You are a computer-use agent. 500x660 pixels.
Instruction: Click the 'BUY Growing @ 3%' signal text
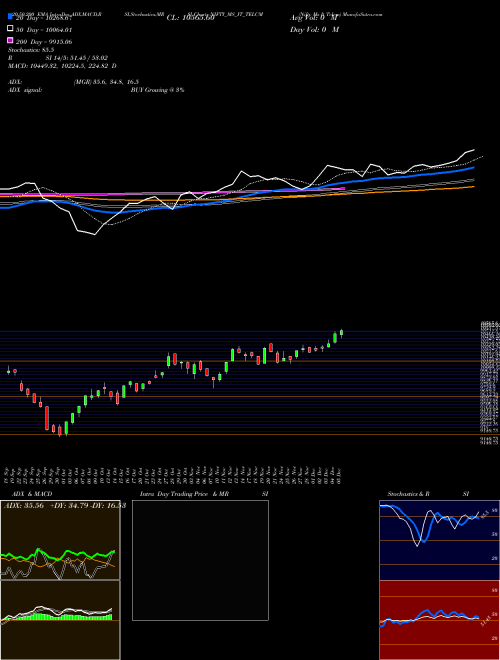tap(157, 90)
